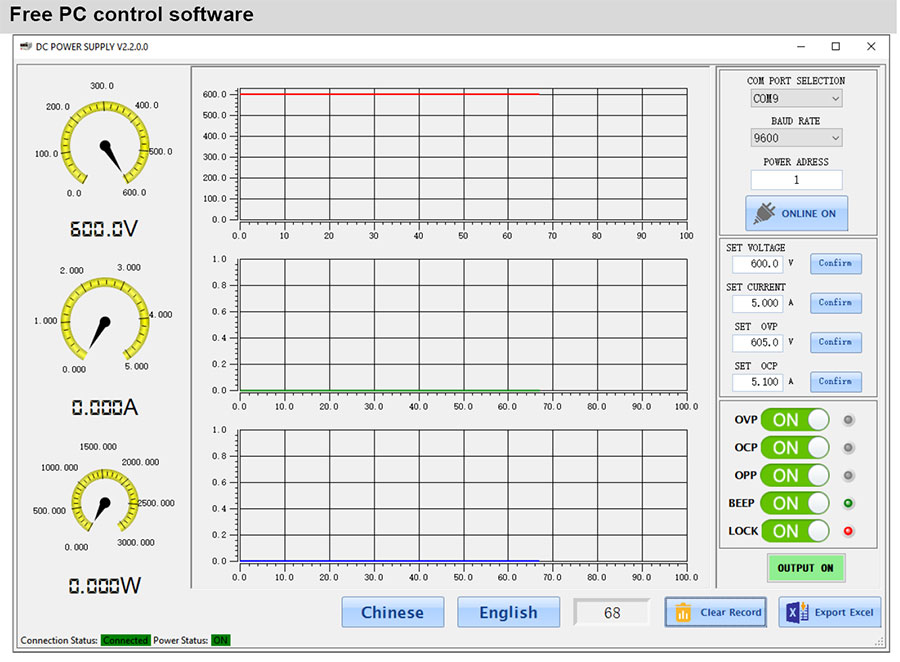The width and height of the screenshot is (900, 662).
Task: Click the power chart with blue trace
Action: click(463, 495)
